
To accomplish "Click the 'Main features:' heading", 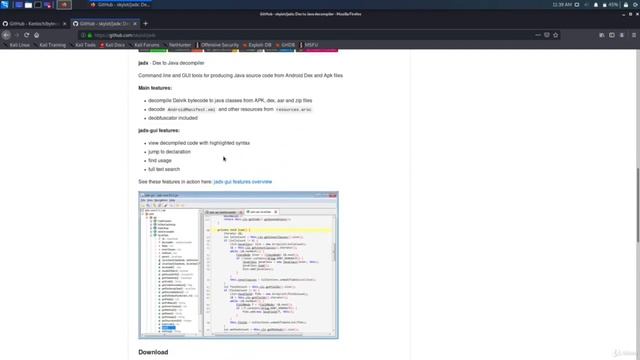I will click(155, 88).
